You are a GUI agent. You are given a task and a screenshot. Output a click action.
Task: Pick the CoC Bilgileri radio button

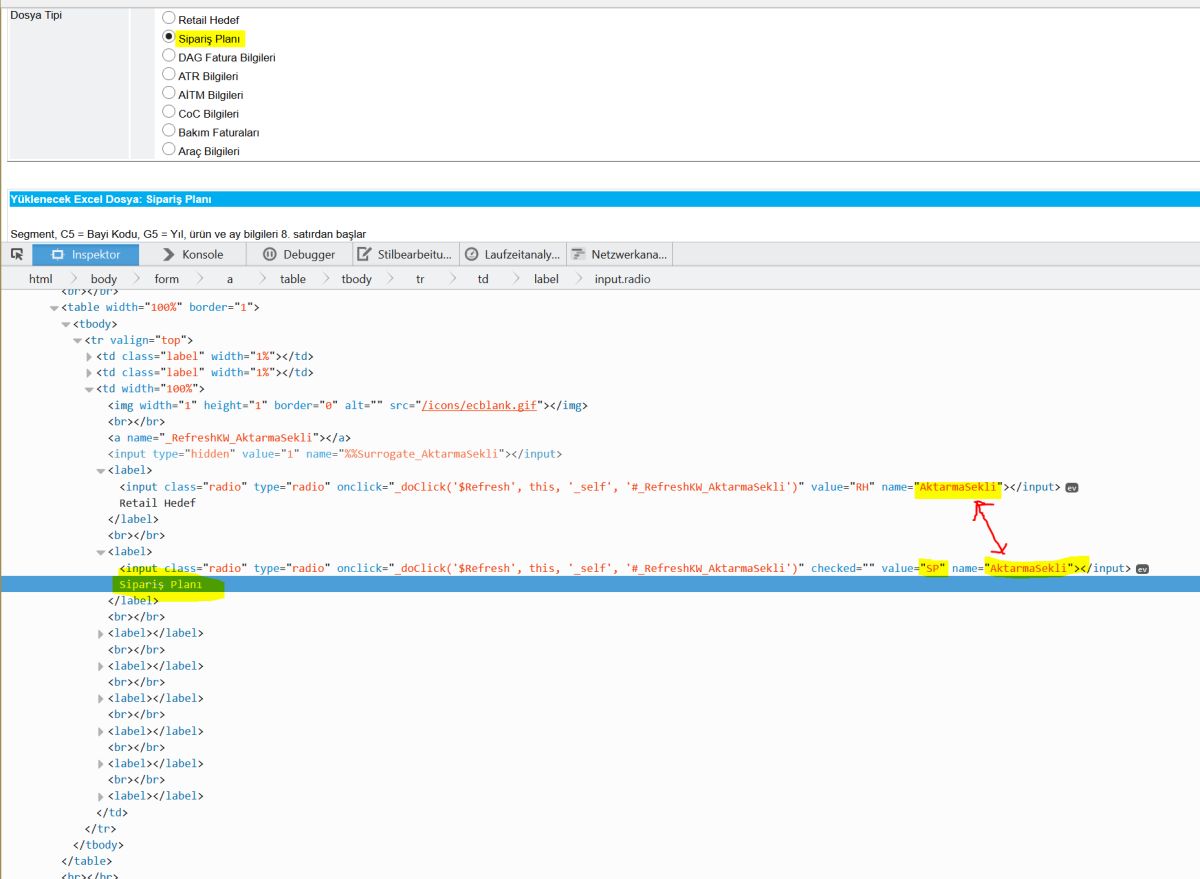[168, 112]
